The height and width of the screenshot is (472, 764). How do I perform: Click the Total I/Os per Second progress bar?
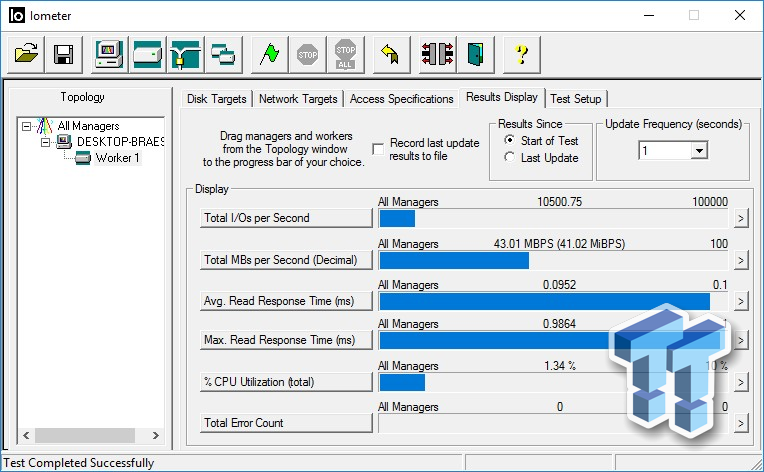coord(553,219)
